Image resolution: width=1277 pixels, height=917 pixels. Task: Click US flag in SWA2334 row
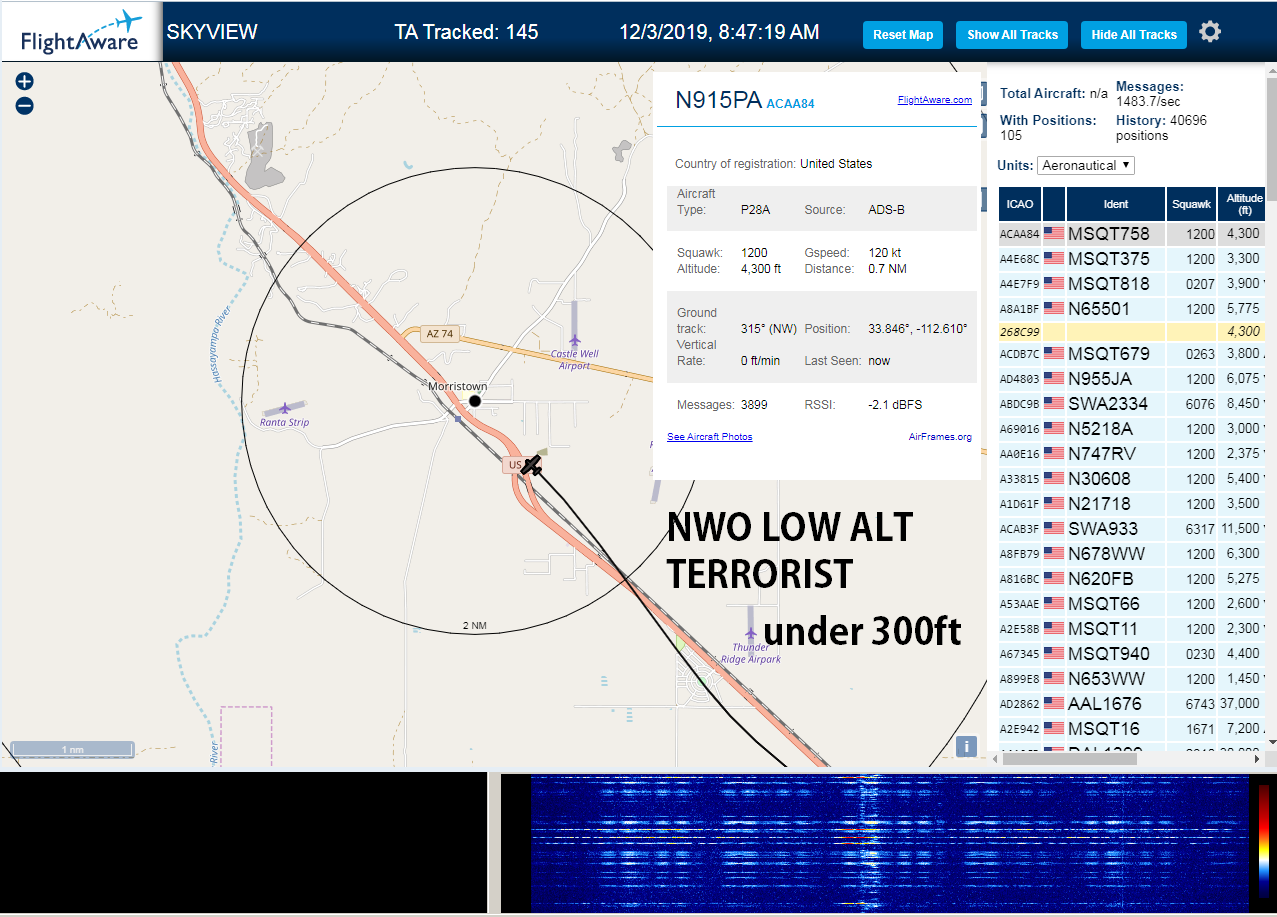point(1054,404)
